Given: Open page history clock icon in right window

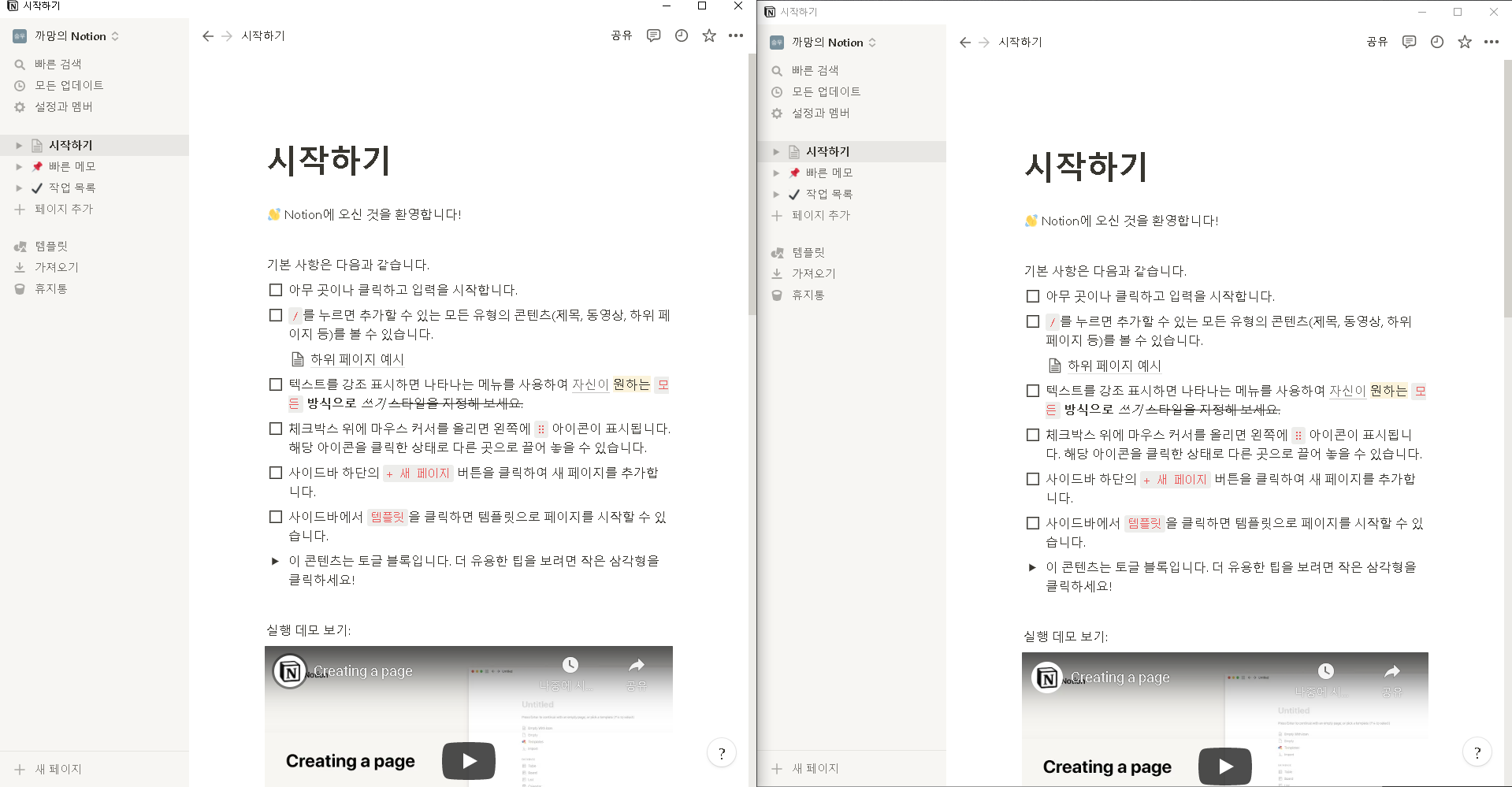Looking at the screenshot, I should click(1437, 42).
